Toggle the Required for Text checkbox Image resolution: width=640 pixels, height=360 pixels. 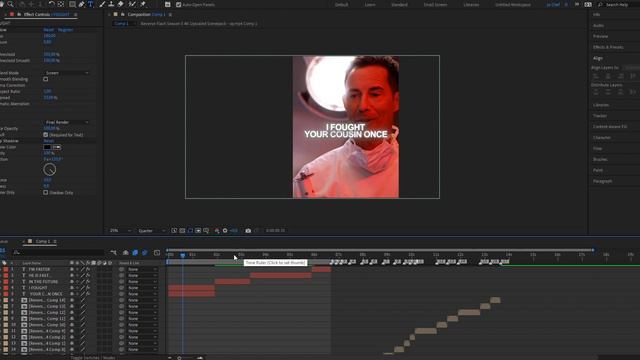point(46,135)
